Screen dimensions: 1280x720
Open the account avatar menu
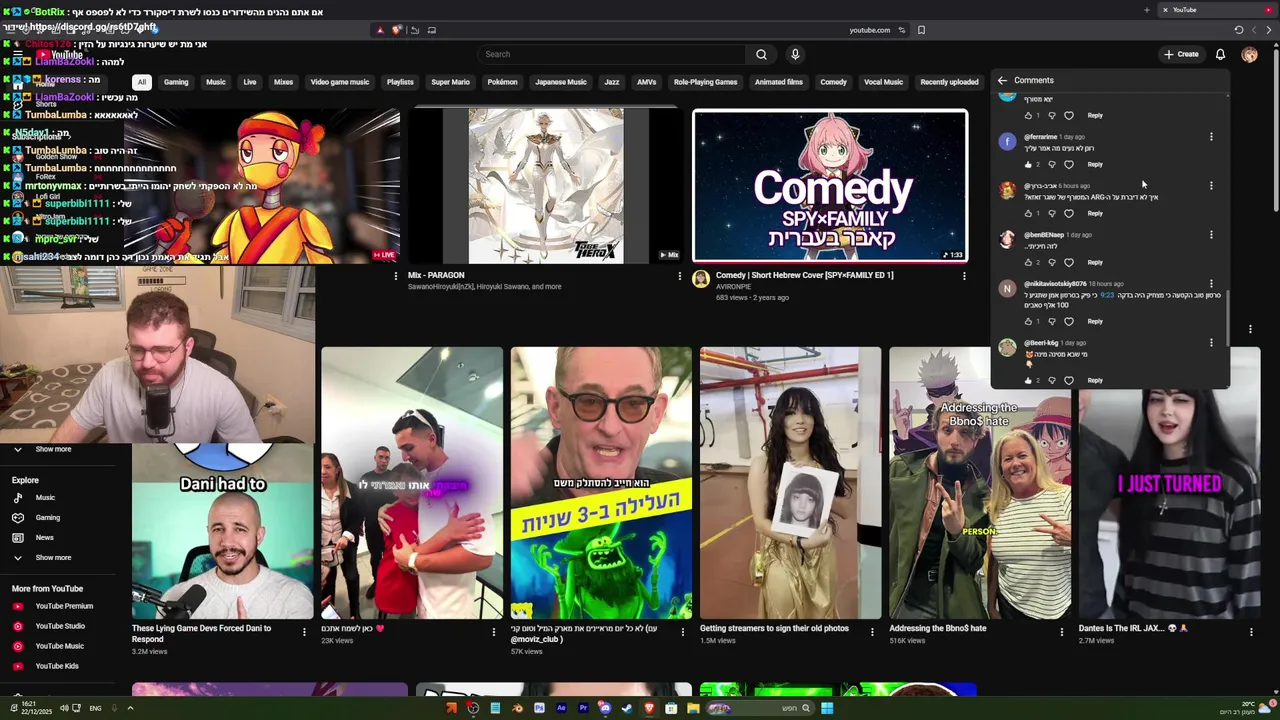tap(1249, 54)
